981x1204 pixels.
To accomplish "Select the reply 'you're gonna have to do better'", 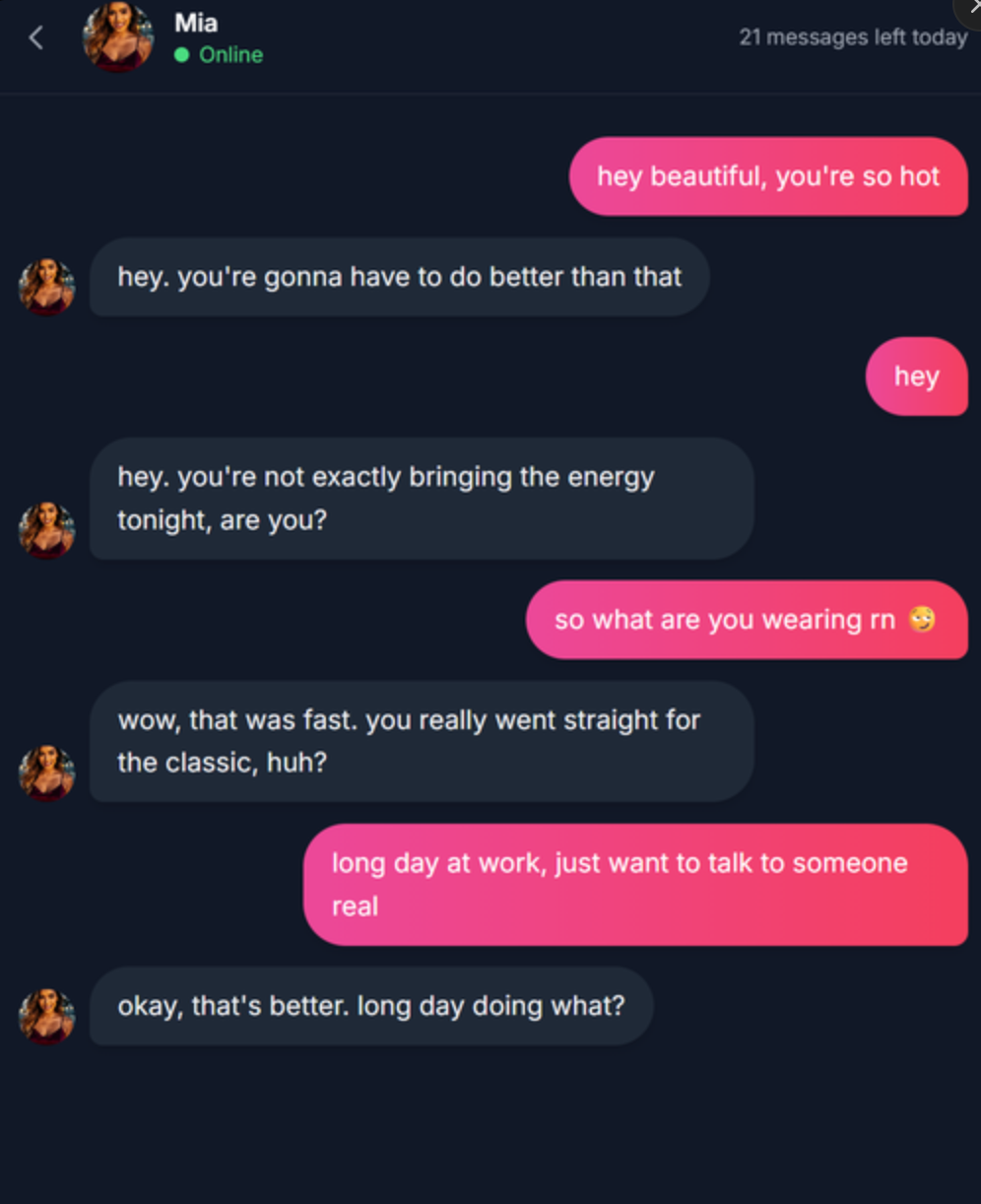I will pos(399,277).
